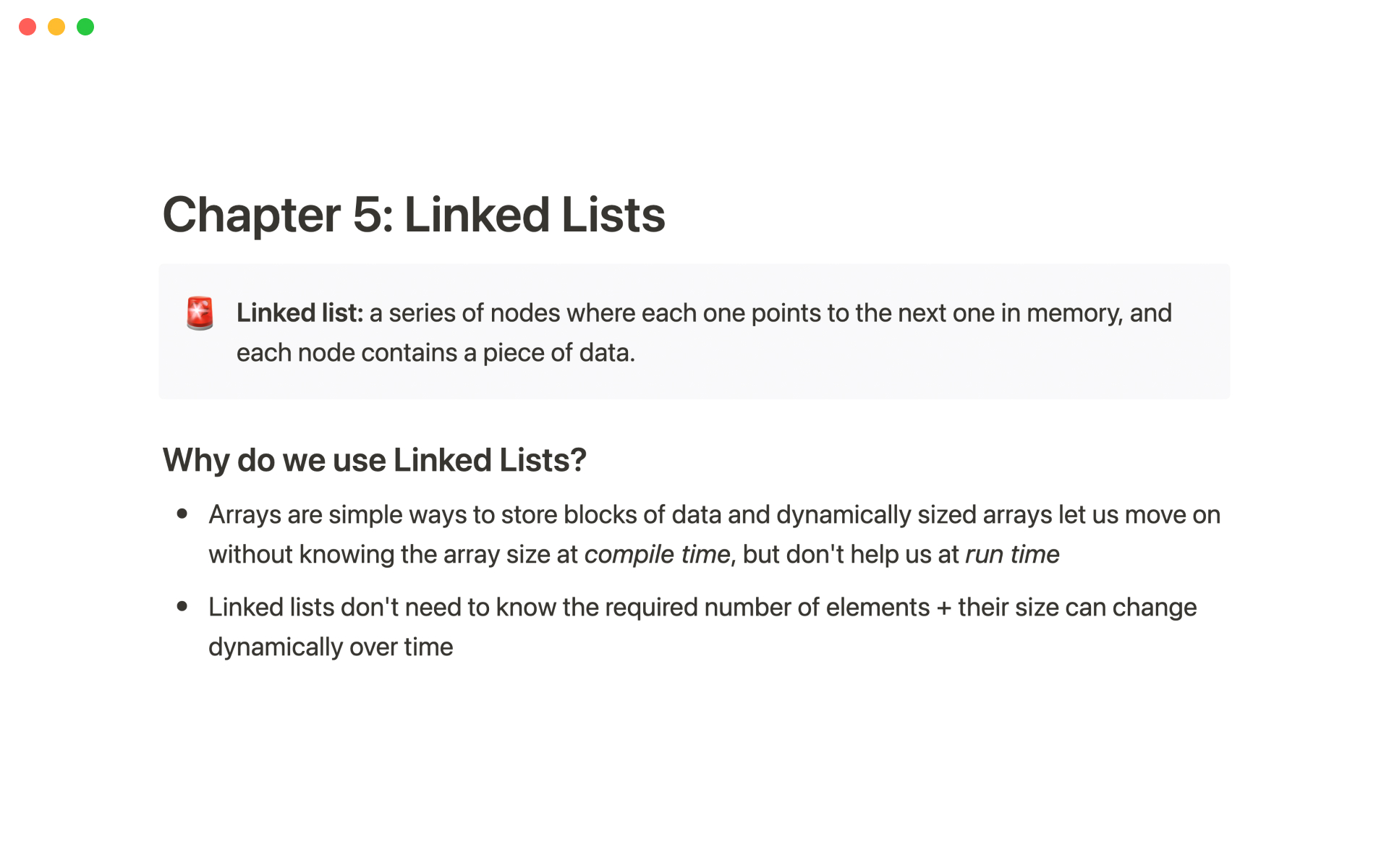
Task: Click the red close window button
Action: pyautogui.click(x=27, y=27)
